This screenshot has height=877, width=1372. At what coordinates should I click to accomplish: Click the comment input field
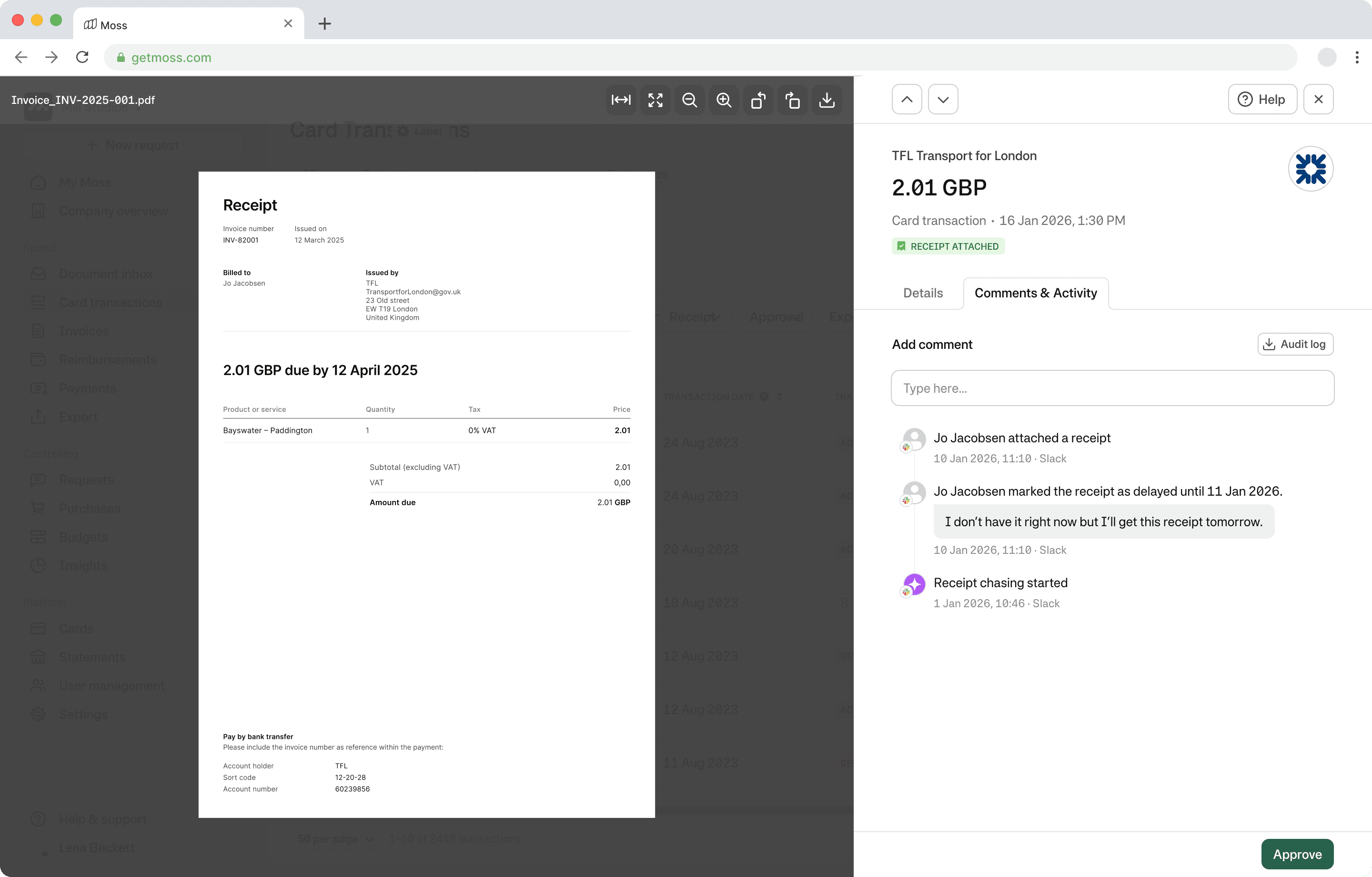tap(1111, 388)
